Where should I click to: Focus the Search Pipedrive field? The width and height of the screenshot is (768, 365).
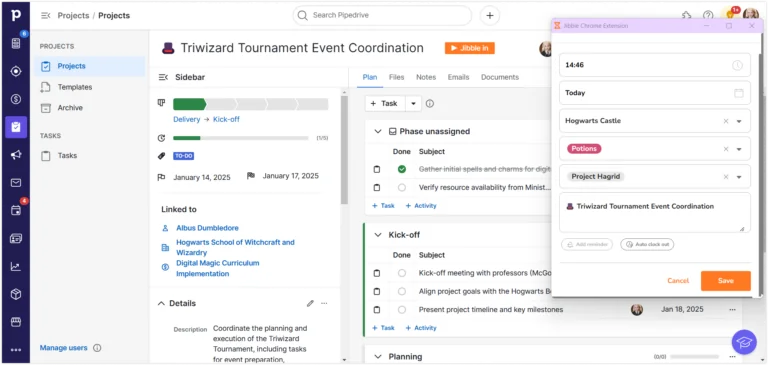383,15
